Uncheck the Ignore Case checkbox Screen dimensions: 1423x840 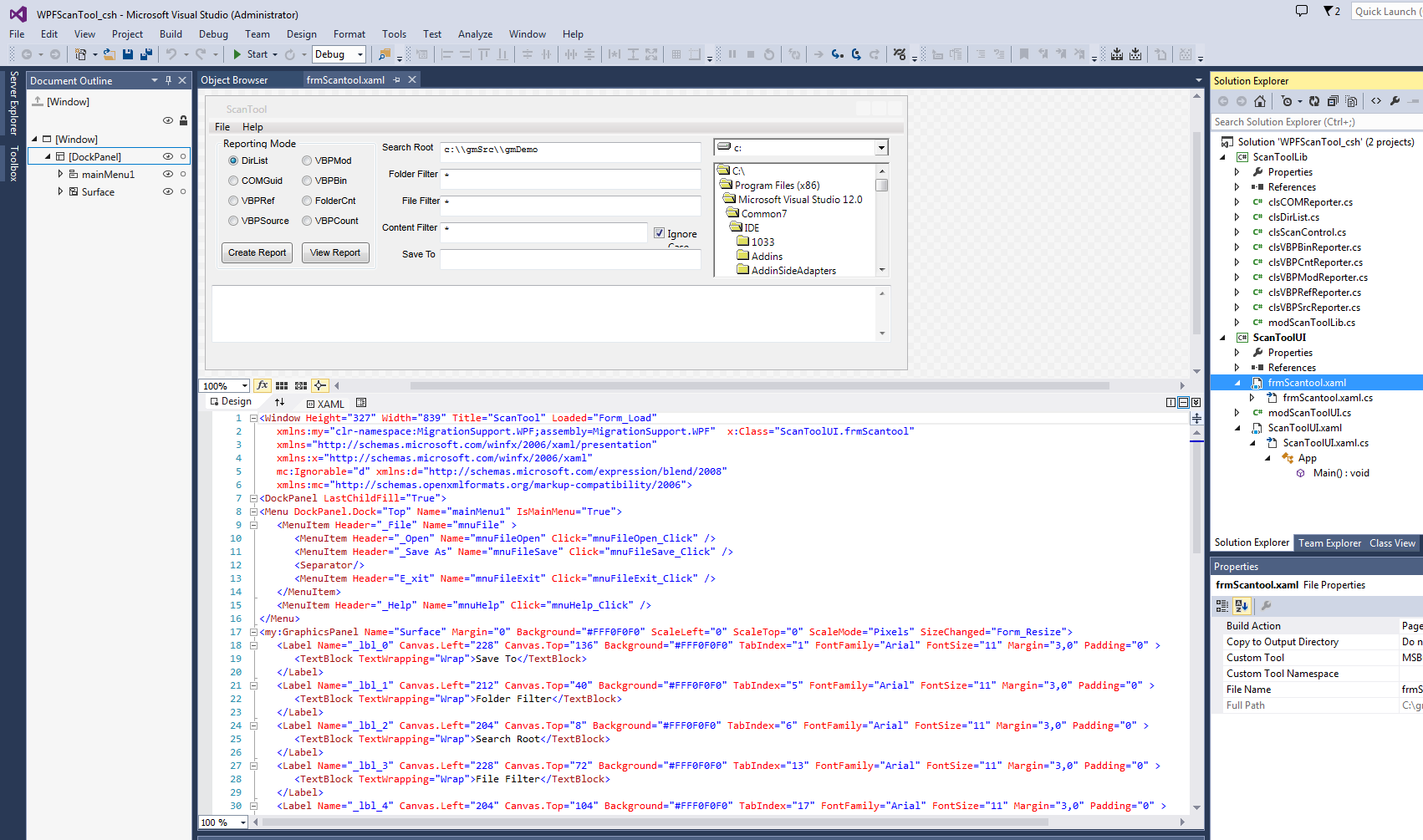659,233
